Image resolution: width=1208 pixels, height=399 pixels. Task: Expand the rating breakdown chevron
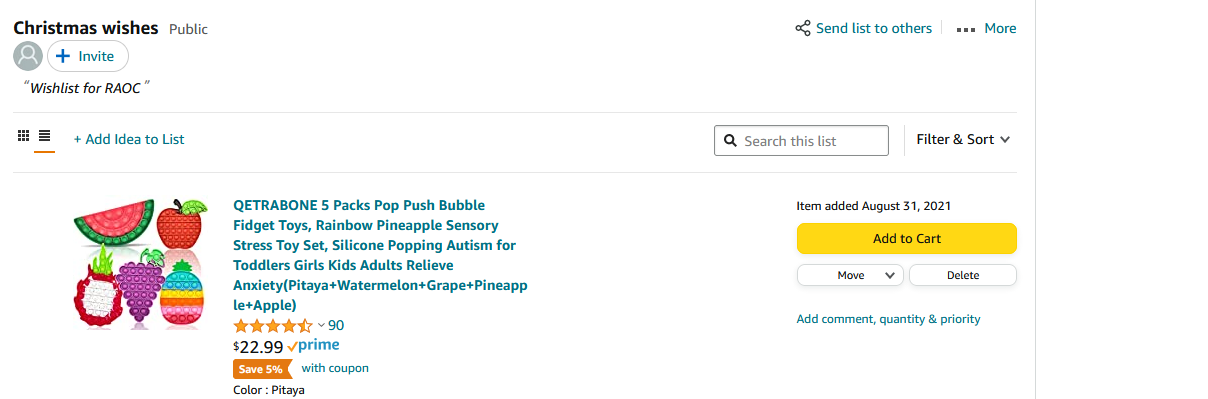pos(321,325)
